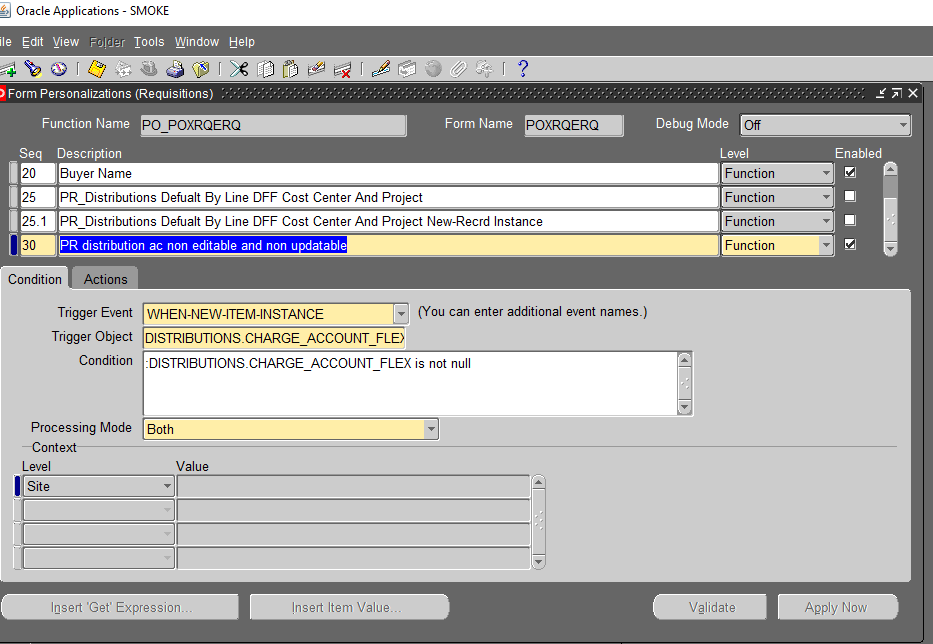The width and height of the screenshot is (933, 644).
Task: Open the Debug Mode dropdown
Action: tap(901, 125)
